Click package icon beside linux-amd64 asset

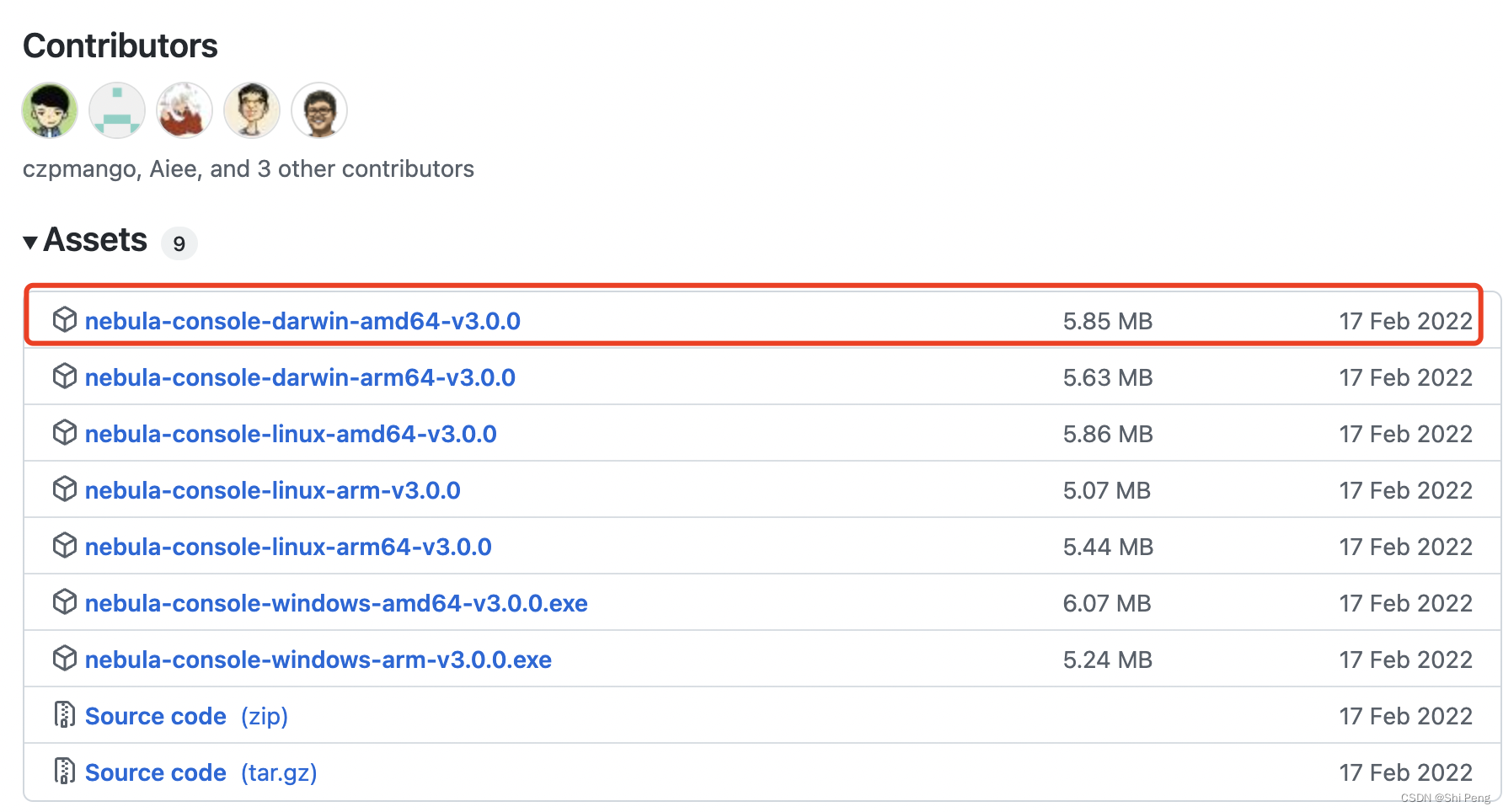(x=65, y=433)
